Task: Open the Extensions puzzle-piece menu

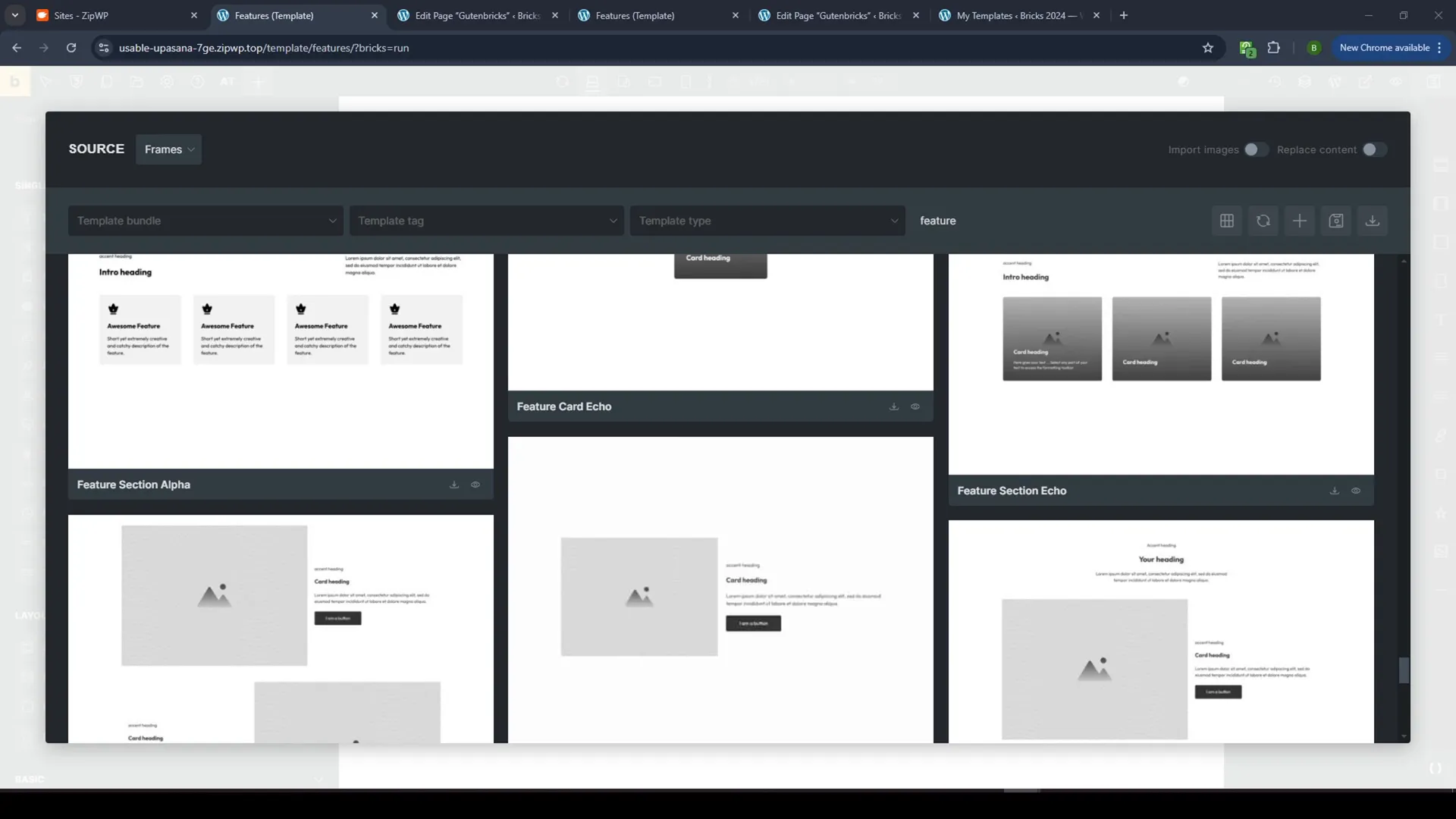Action: (x=1274, y=48)
